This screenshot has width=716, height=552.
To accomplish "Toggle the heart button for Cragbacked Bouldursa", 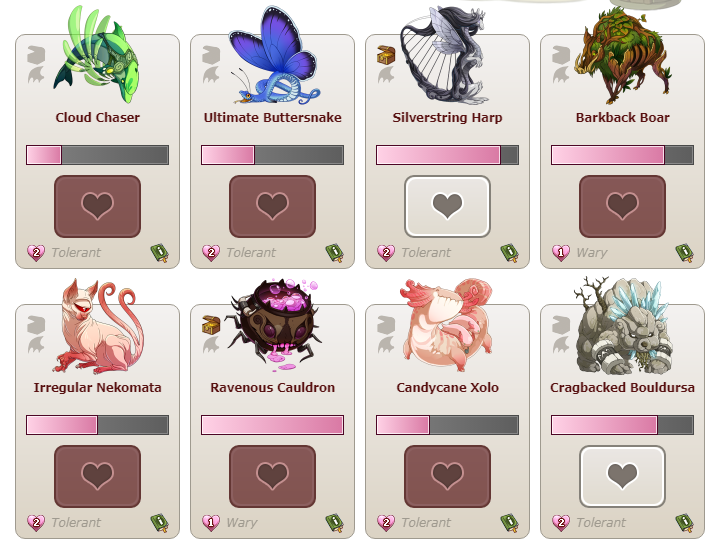I will click(622, 476).
